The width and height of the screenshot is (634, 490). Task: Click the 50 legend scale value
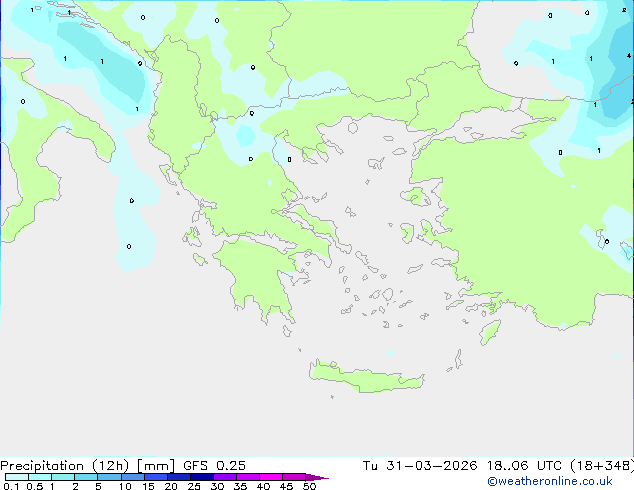pos(309,486)
